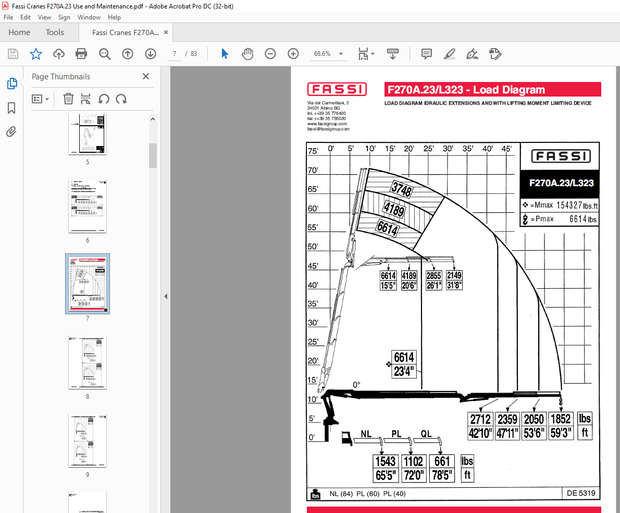Select page 7 thumbnail
Screen dimensions: 620x513
click(87, 284)
